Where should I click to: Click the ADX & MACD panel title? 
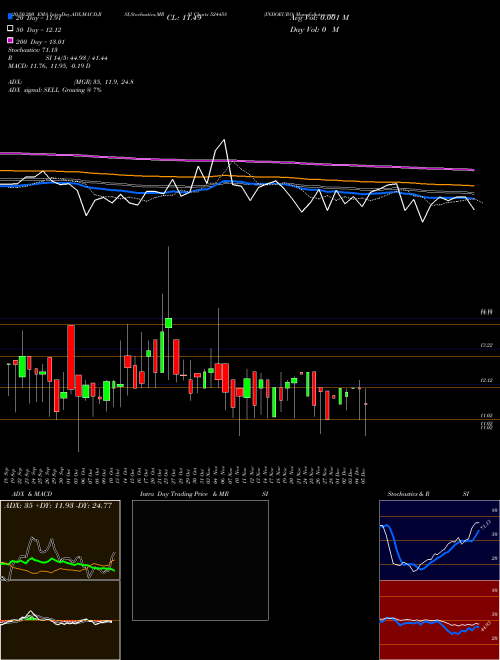(32, 494)
